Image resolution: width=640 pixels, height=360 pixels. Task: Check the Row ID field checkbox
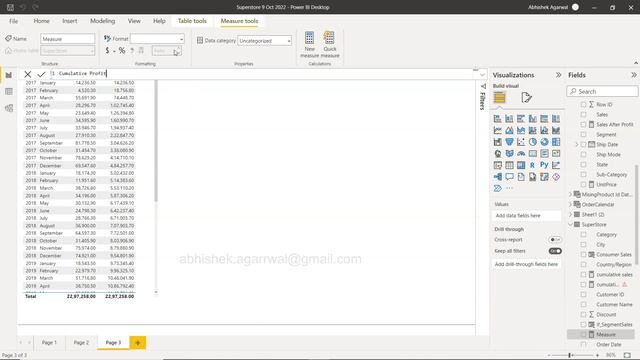[x=583, y=104]
